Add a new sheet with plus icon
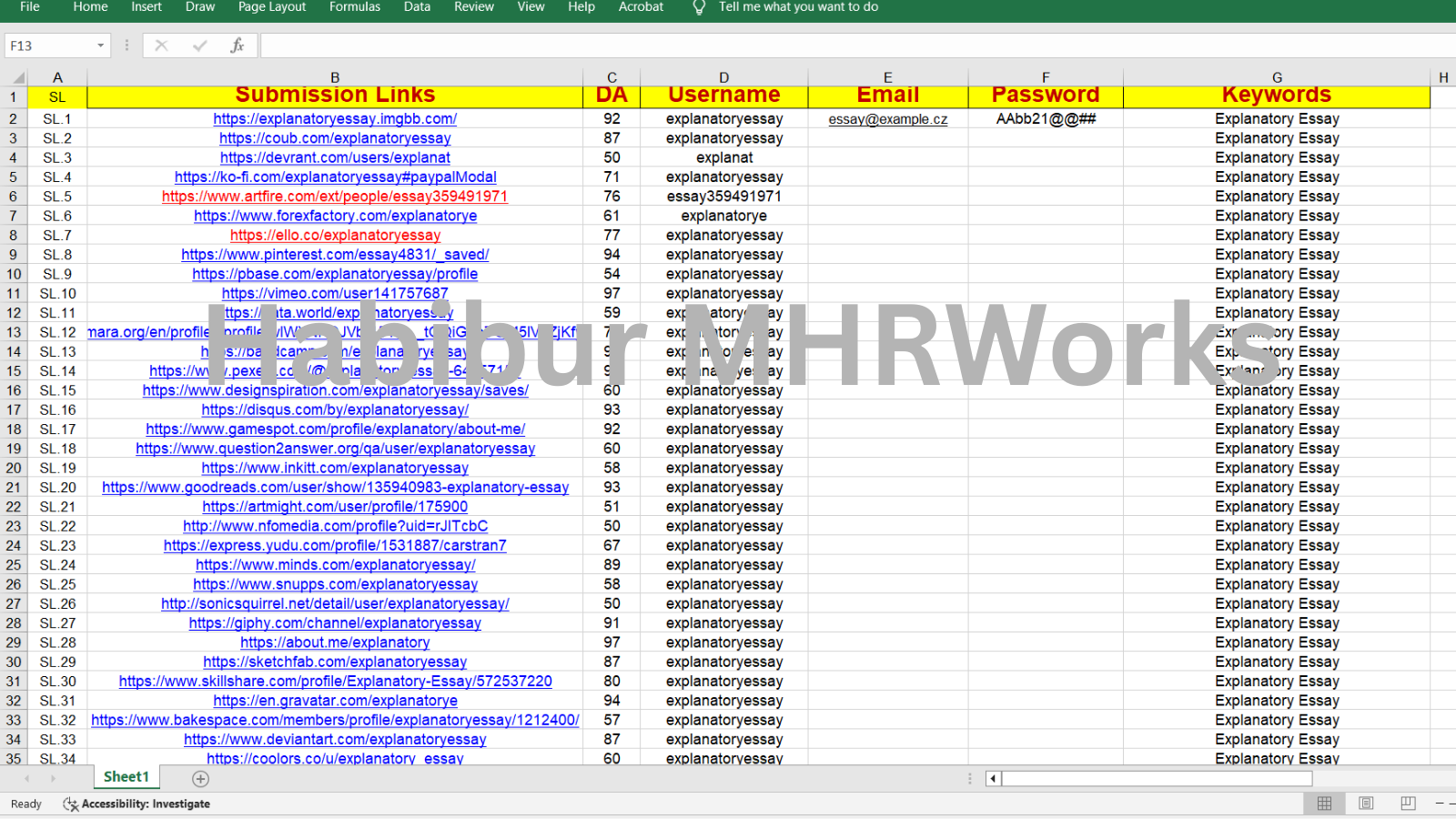The width and height of the screenshot is (1456, 819). pos(200,778)
